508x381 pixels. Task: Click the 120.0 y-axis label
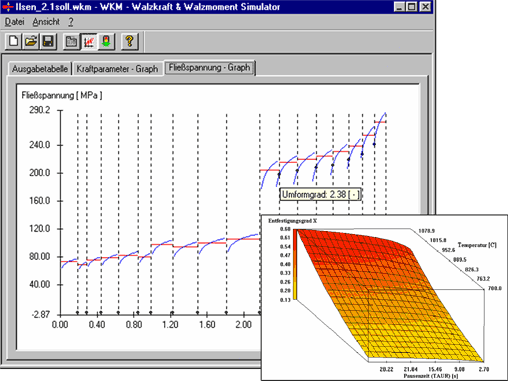pos(39,229)
